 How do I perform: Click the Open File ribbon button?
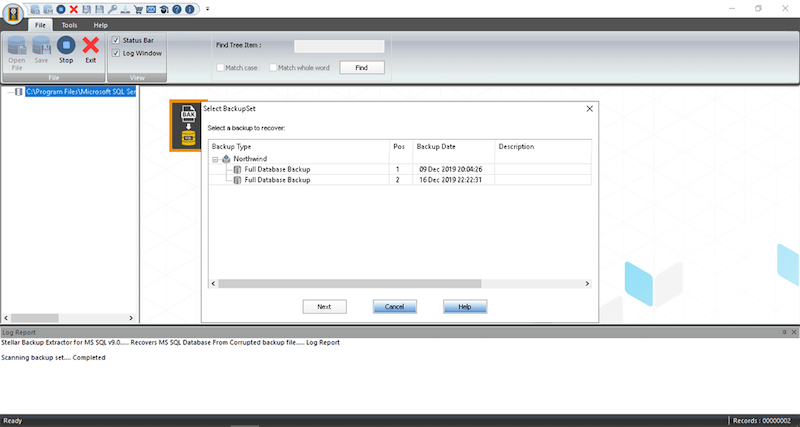pos(17,53)
